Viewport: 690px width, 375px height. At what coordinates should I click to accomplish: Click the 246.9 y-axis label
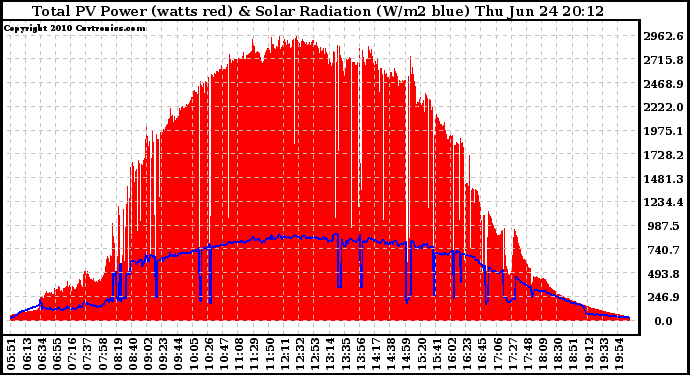[x=664, y=298]
